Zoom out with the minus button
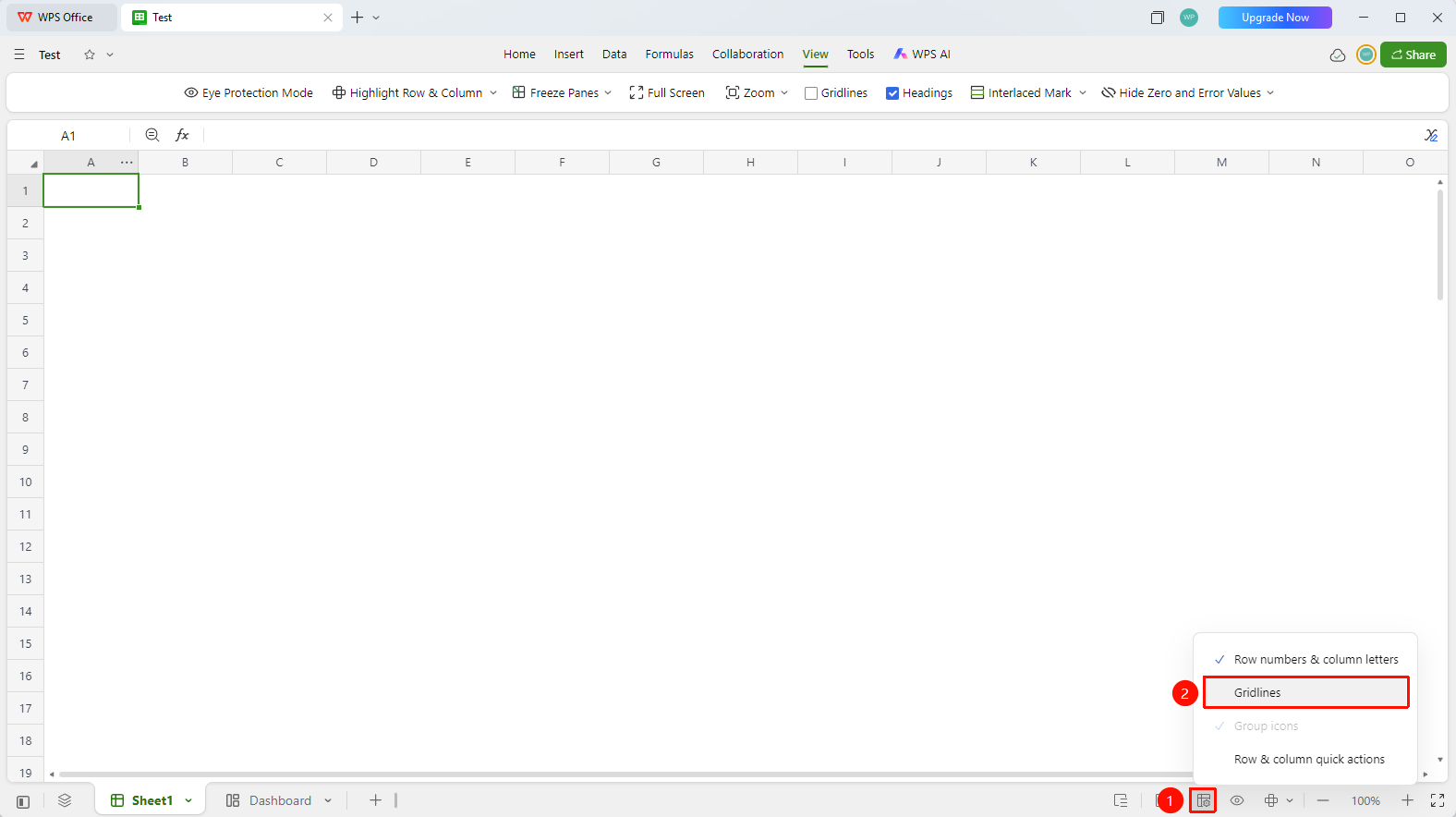1456x817 pixels. click(1323, 800)
